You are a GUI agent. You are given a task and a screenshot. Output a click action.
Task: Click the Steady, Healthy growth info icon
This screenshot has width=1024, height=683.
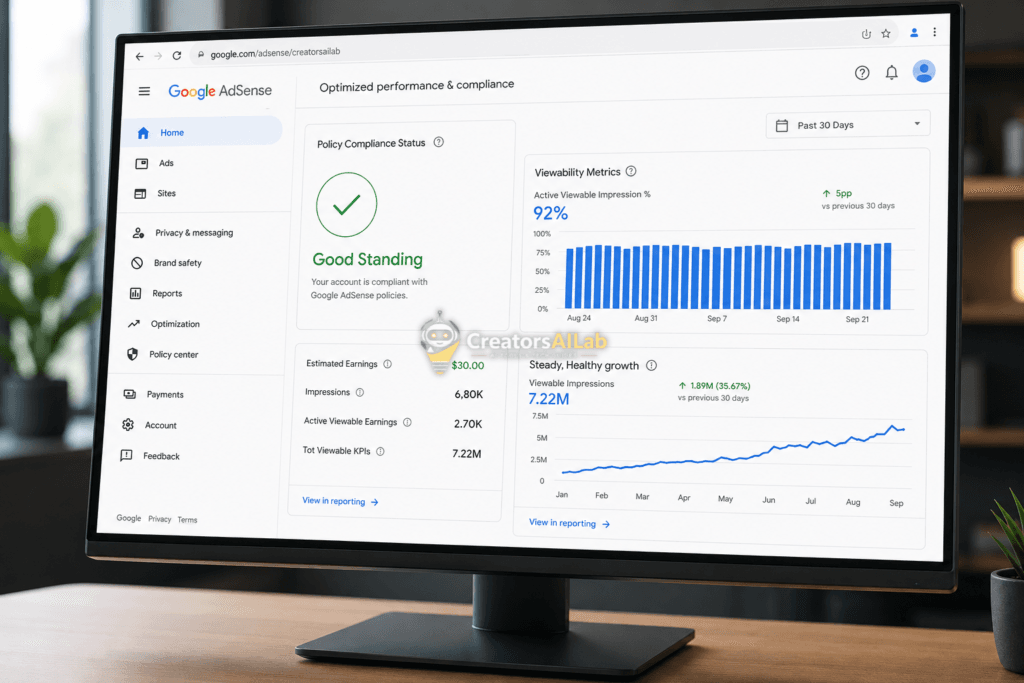[651, 365]
